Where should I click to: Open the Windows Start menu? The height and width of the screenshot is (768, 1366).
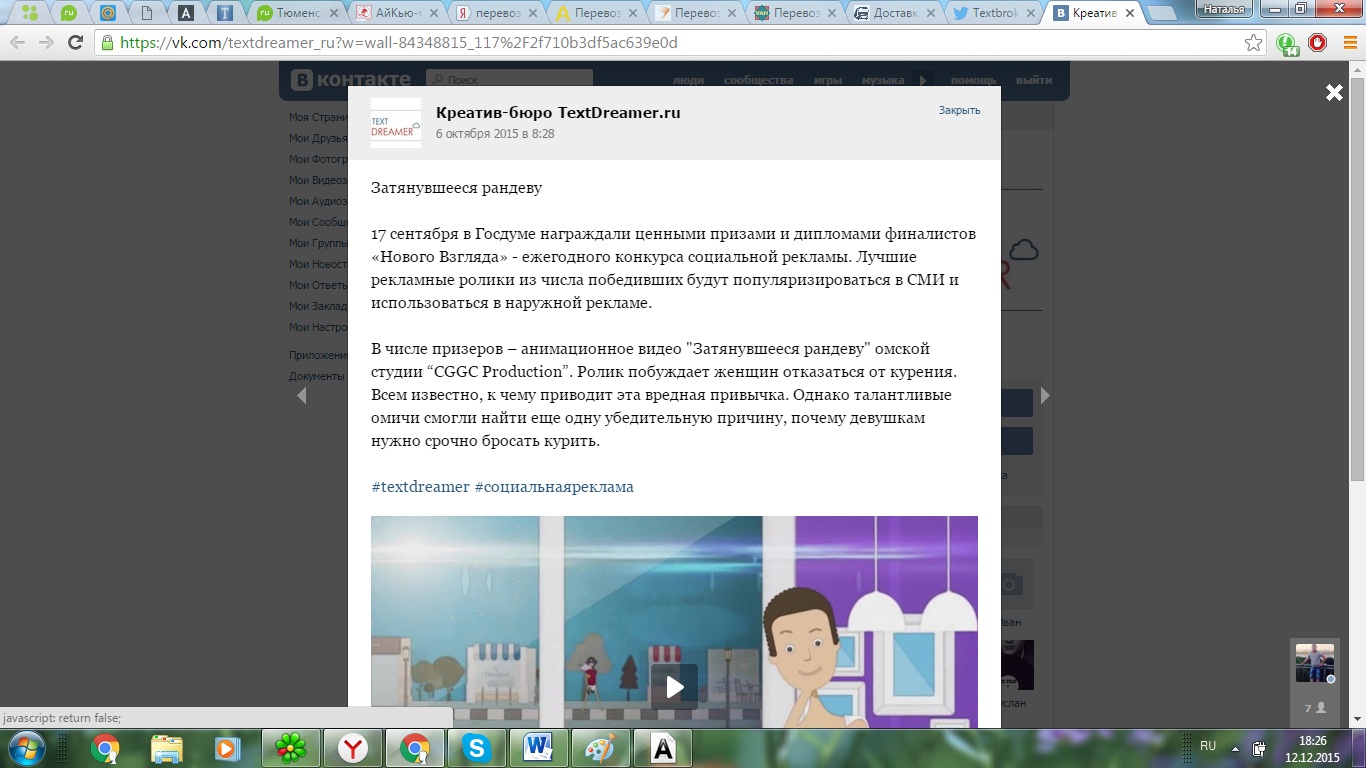[x=26, y=747]
